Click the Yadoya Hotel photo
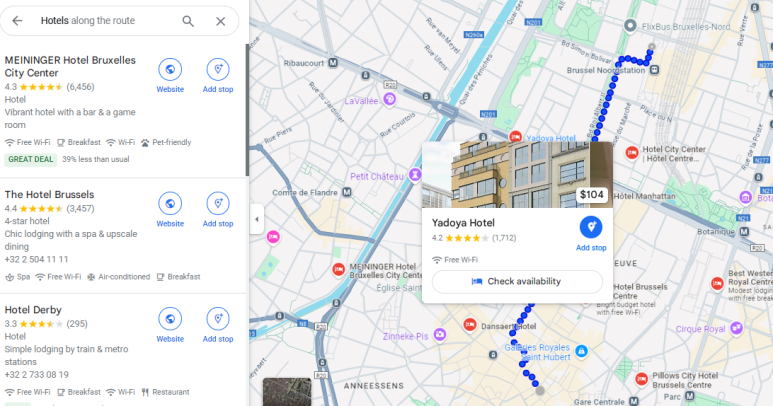 (x=517, y=174)
